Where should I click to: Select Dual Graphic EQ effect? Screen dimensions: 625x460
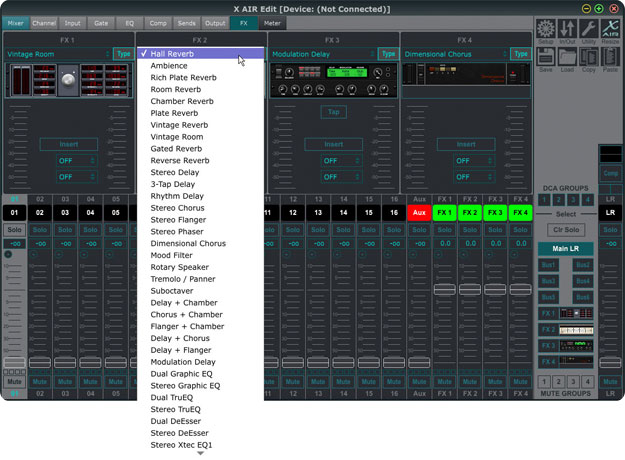[x=200, y=374]
